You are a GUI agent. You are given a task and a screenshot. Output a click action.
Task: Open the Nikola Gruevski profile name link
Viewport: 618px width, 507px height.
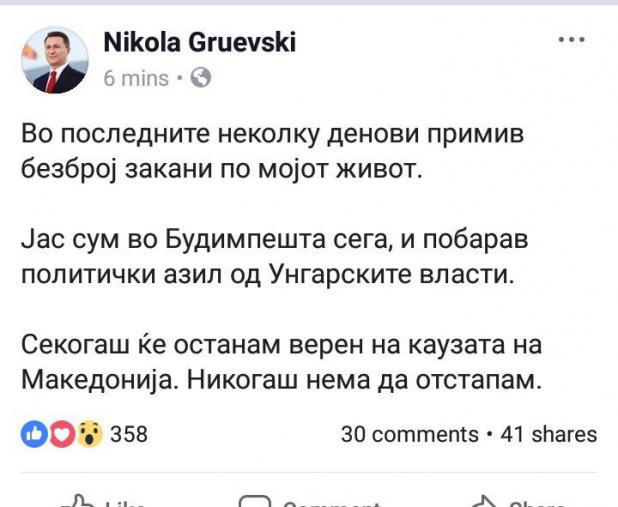200,42
